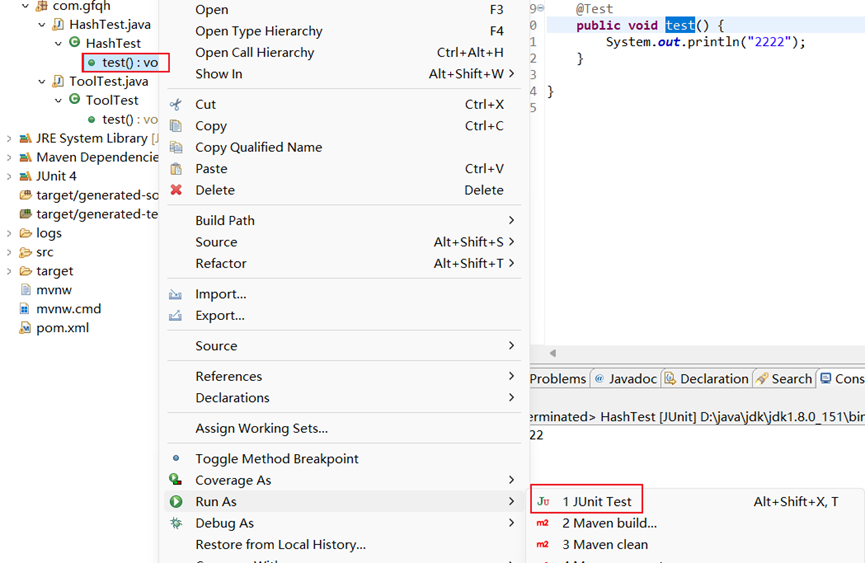
Task: Select test() method under ToolTest
Action: coord(122,119)
